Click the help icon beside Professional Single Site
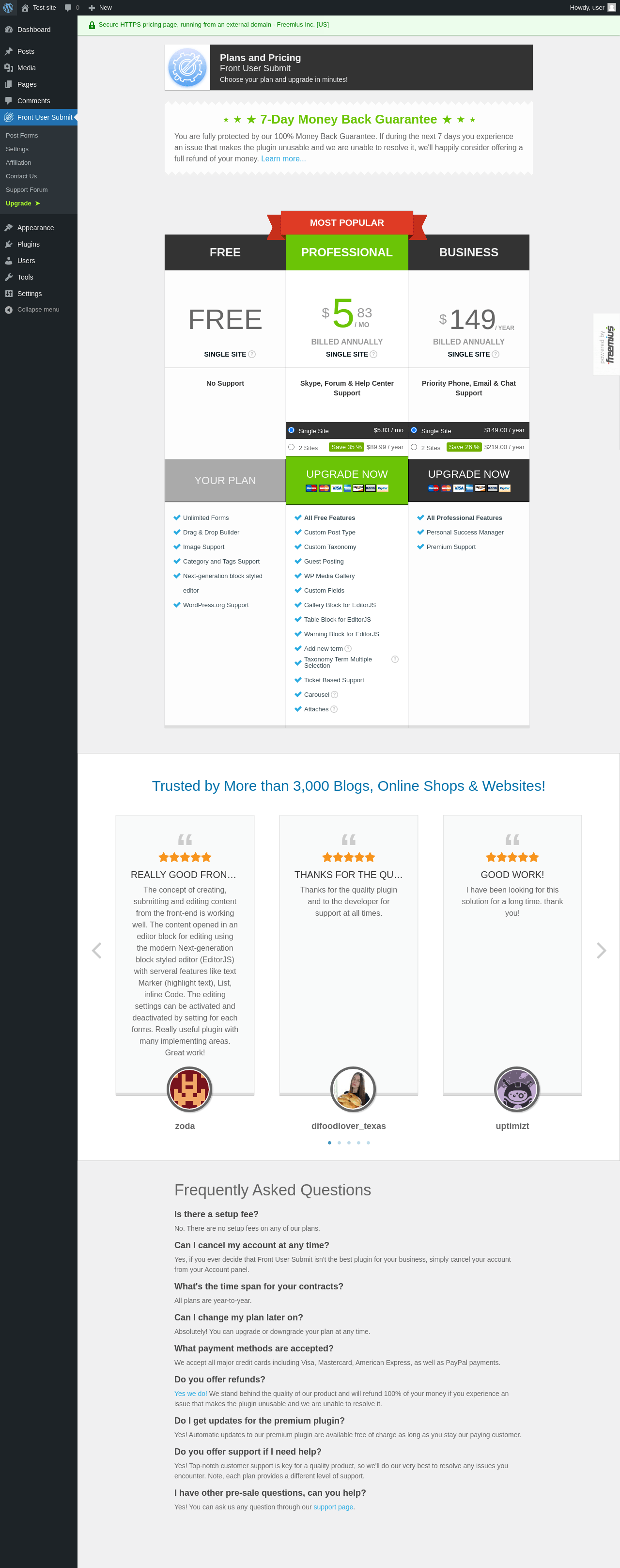Image resolution: width=620 pixels, height=1568 pixels. pos(373,354)
